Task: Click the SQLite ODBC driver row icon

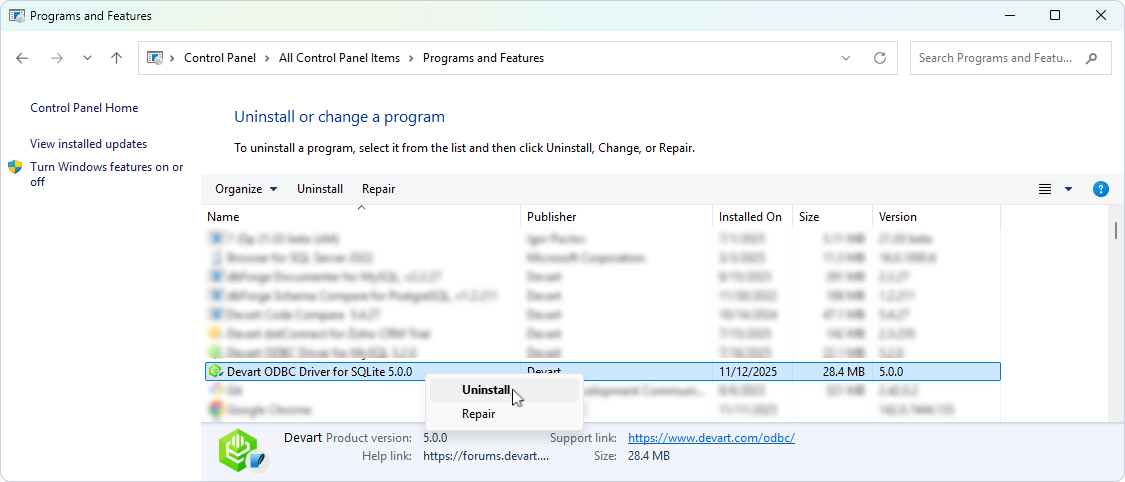Action: [215, 372]
